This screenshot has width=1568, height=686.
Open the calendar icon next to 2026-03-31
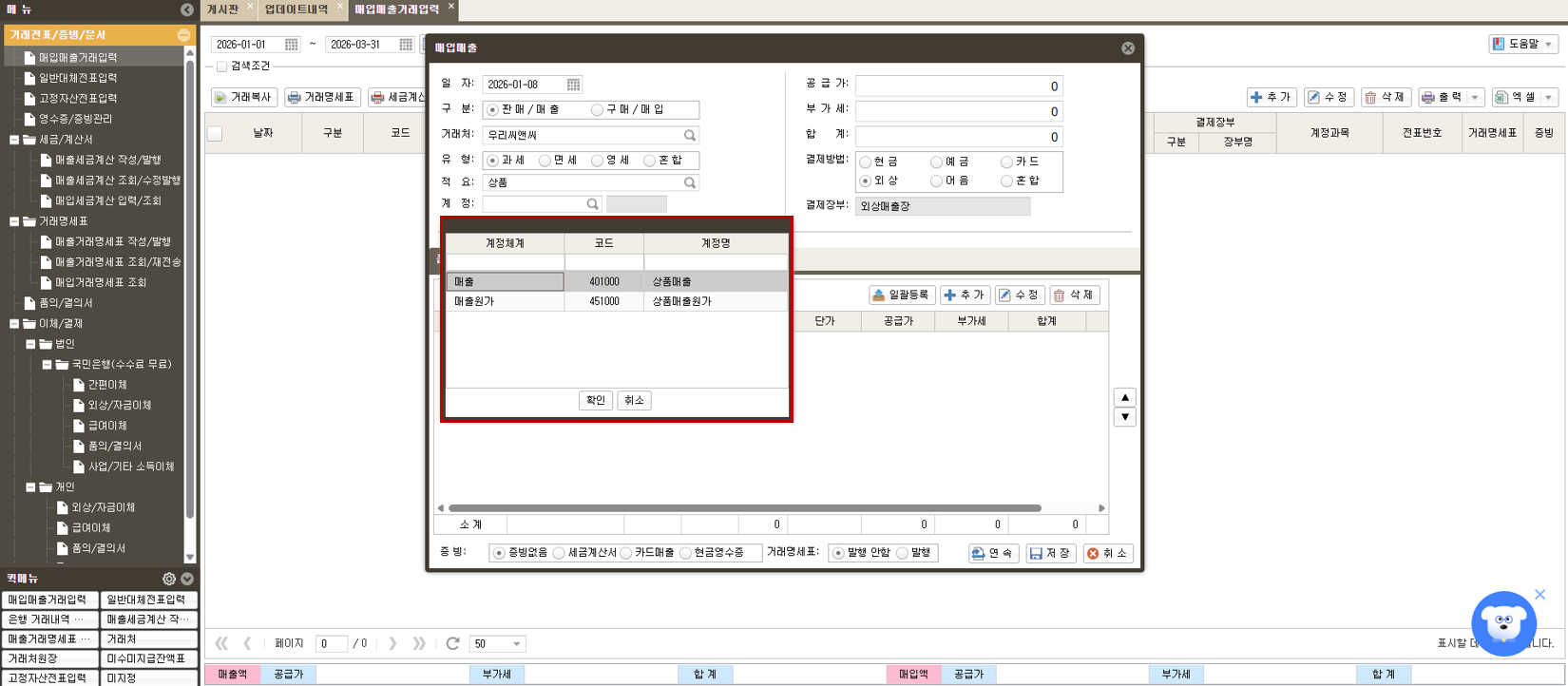(x=406, y=45)
